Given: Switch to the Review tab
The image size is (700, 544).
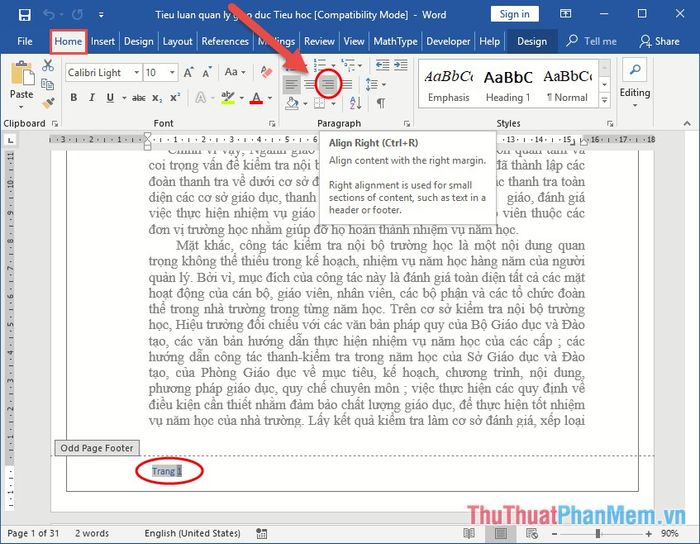Looking at the screenshot, I should pyautogui.click(x=319, y=42).
